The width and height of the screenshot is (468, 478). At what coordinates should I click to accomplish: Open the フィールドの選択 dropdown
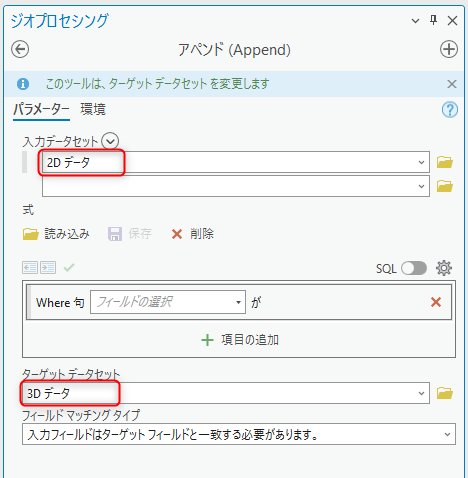(168, 302)
